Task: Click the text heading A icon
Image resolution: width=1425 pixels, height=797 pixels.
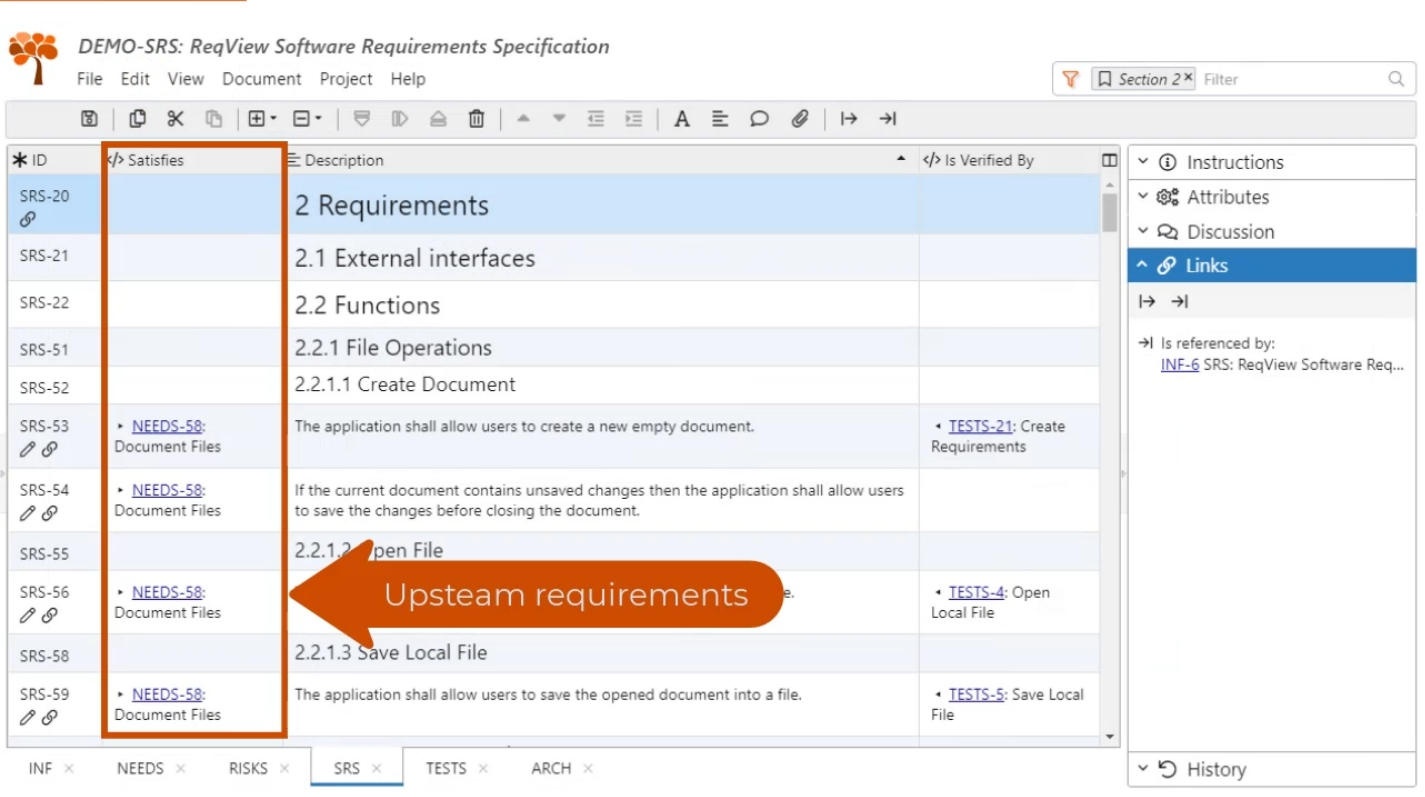Action: point(682,119)
